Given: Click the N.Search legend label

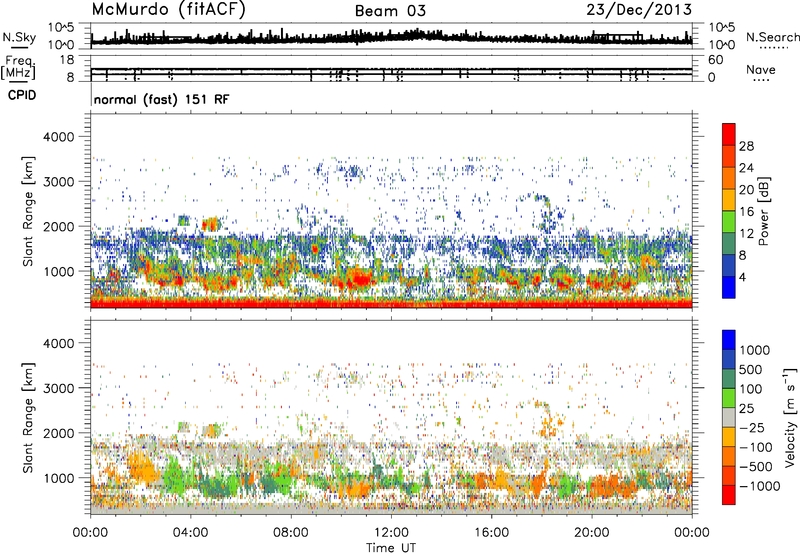Looking at the screenshot, I should click(772, 37).
